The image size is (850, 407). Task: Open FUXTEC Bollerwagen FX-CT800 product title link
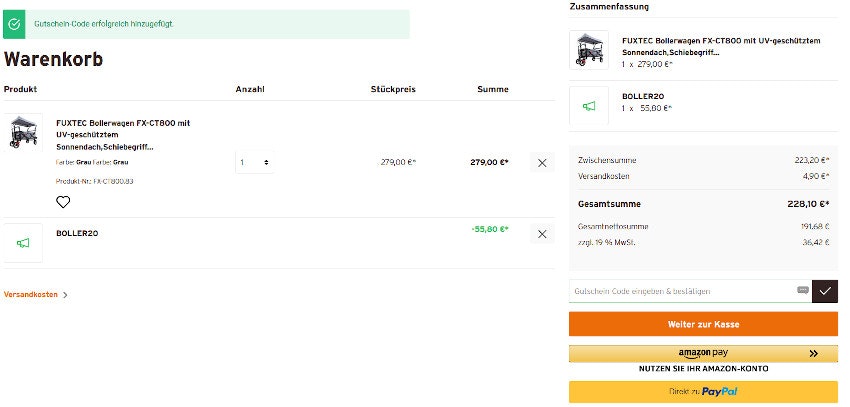pyautogui.click(x=122, y=135)
